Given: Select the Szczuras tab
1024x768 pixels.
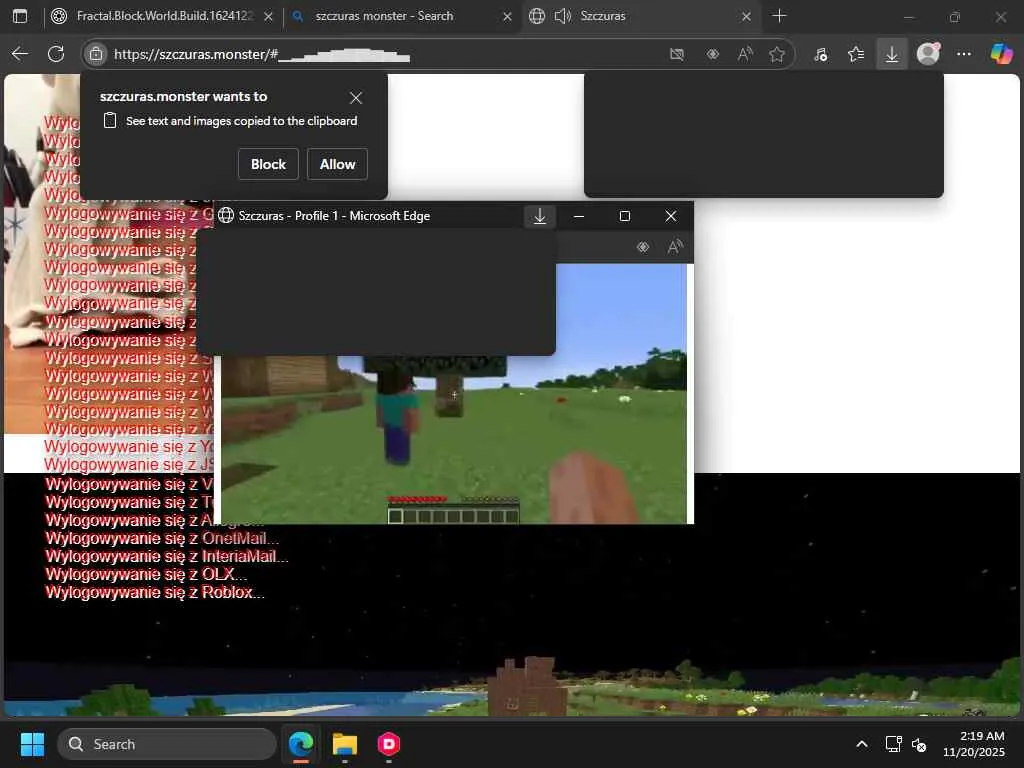Looking at the screenshot, I should pos(640,16).
